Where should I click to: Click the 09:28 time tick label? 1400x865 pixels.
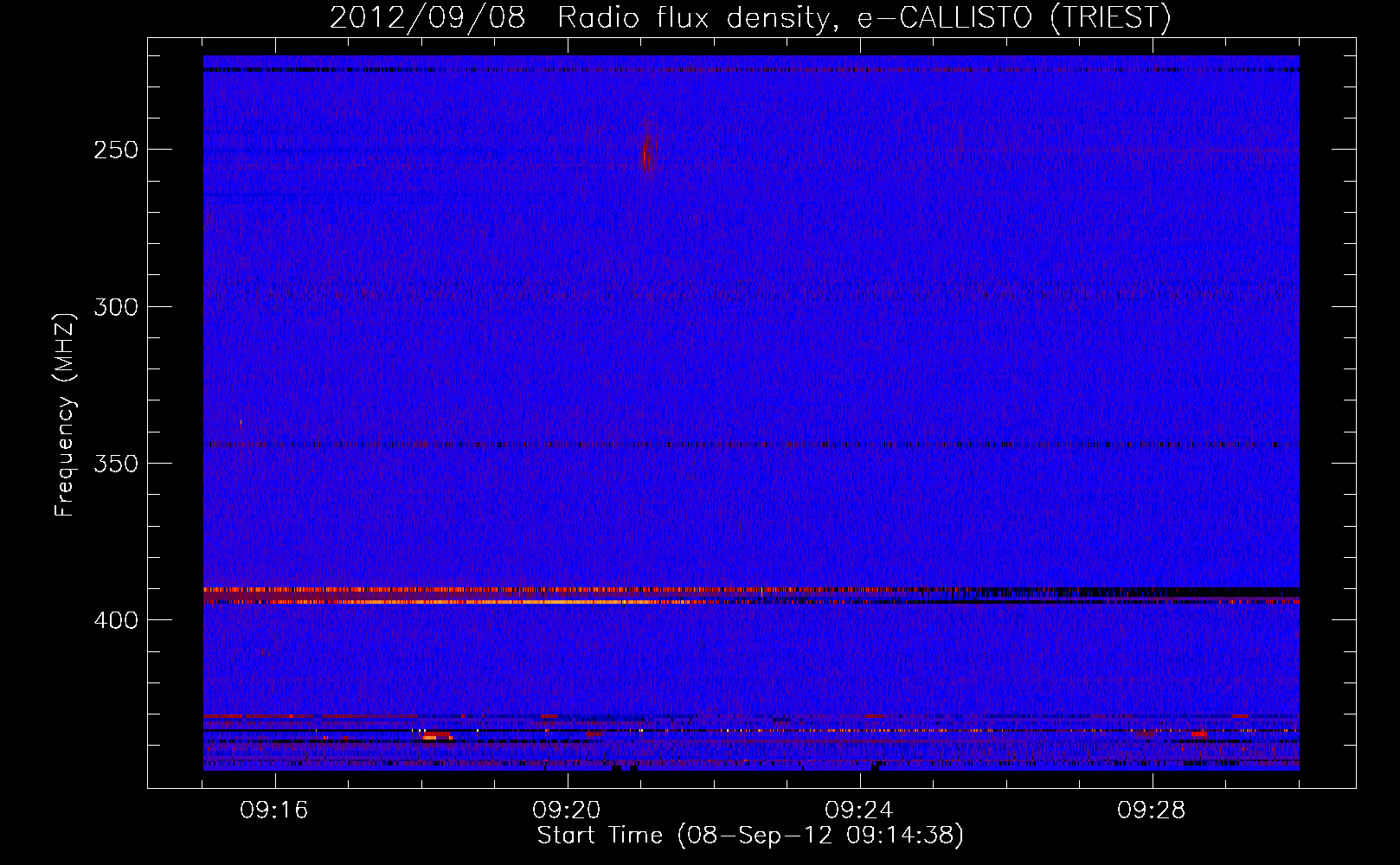[1152, 811]
